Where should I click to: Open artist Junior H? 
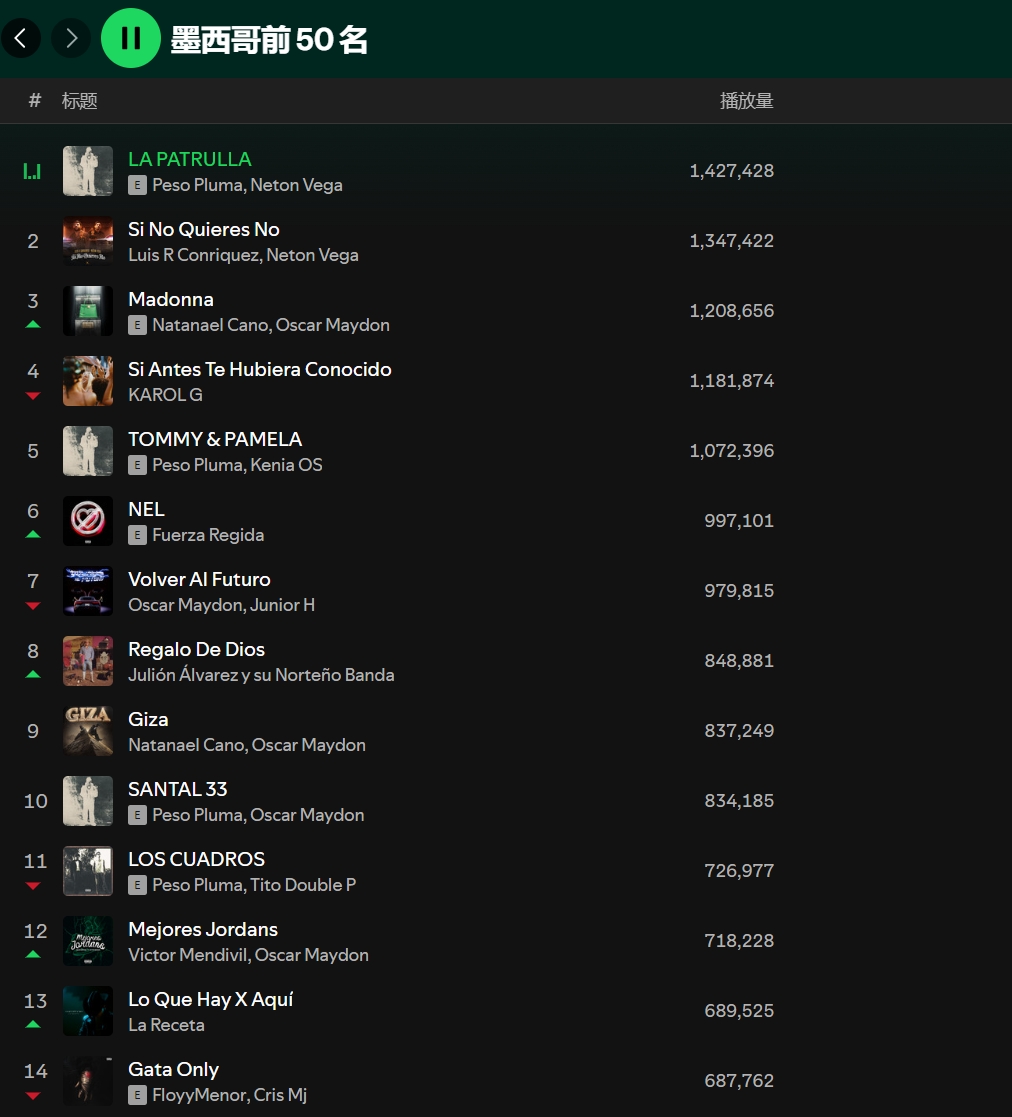coord(282,605)
